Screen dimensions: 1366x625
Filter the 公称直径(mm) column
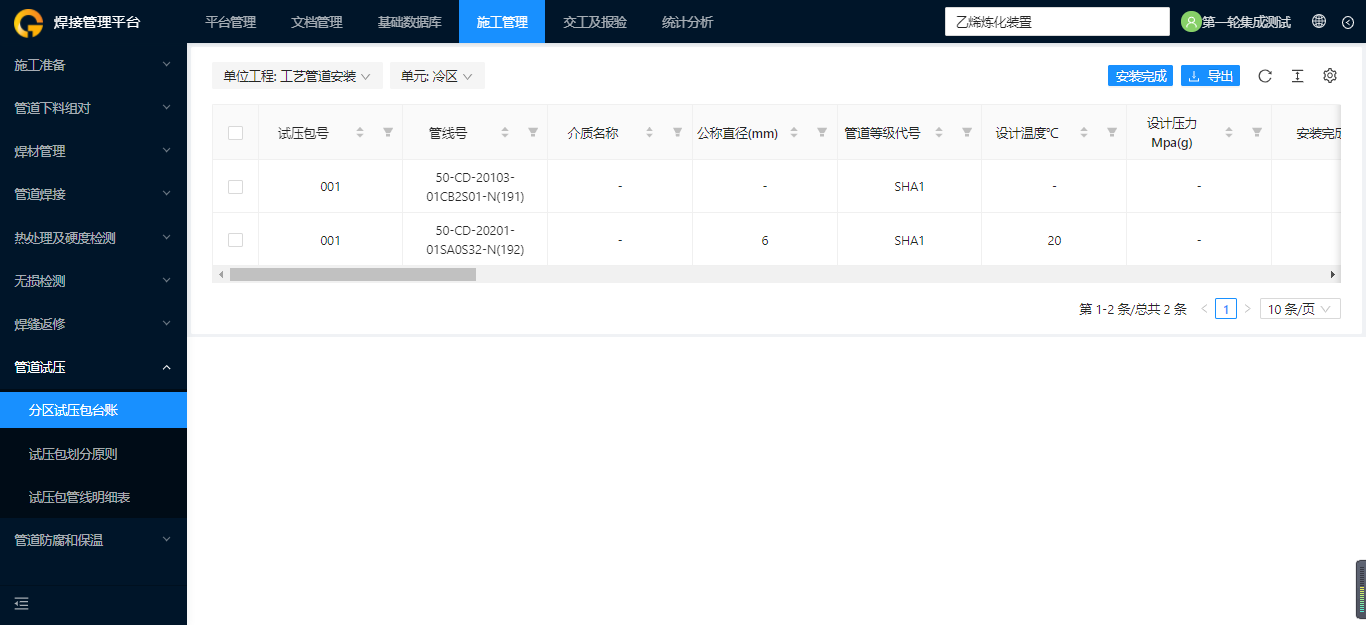click(x=822, y=132)
